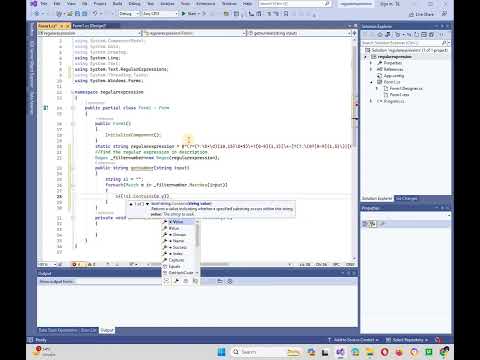Click the Live Share button

pos(421,14)
